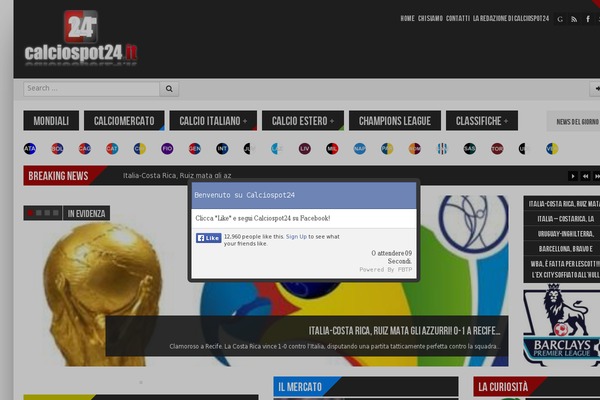Click the search magnifier button
The height and width of the screenshot is (400, 600).
point(169,89)
